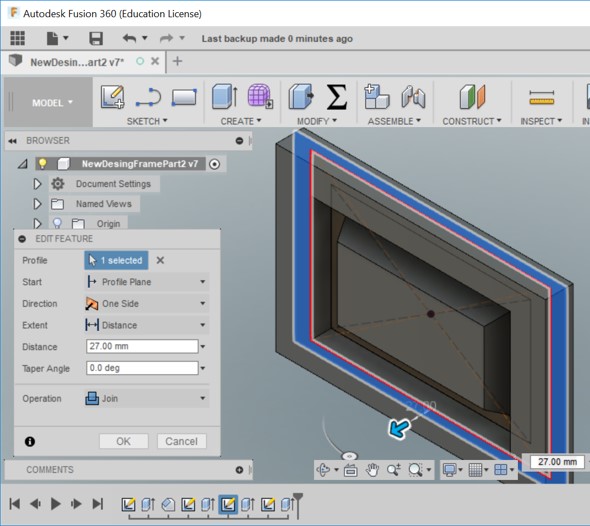Open the MODEL workspace menu

52,103
